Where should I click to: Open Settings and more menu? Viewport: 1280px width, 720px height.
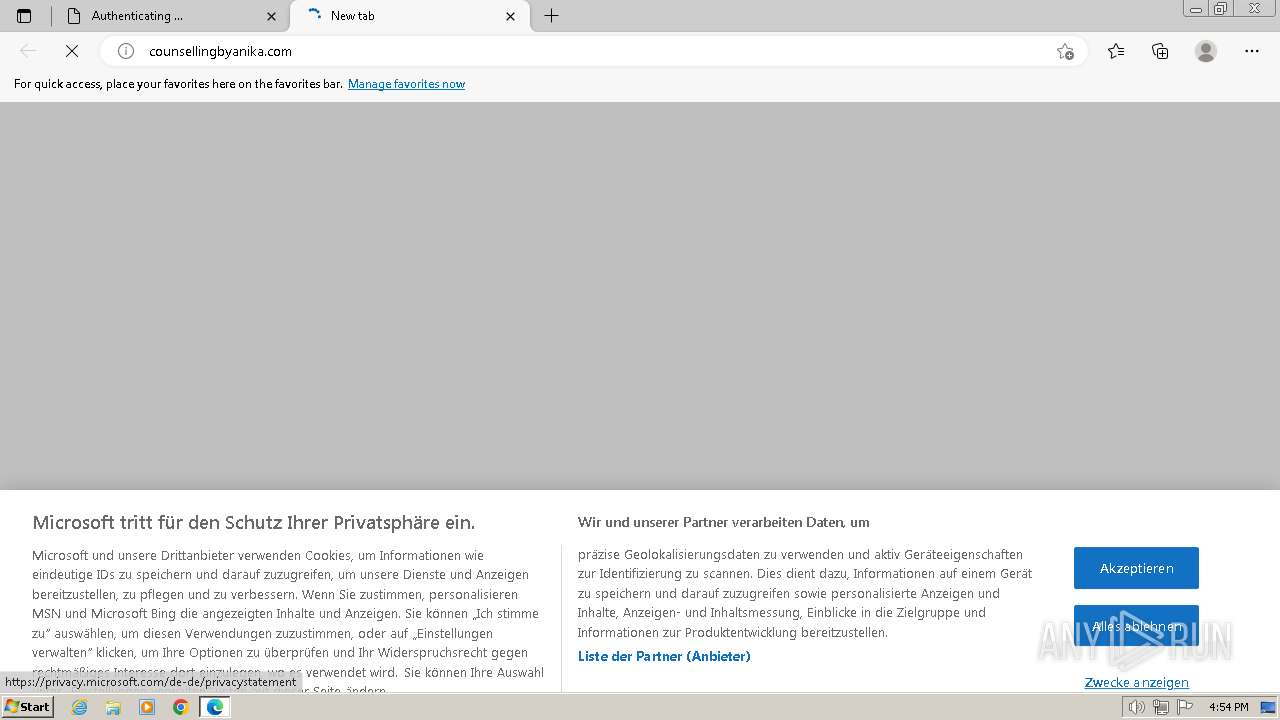click(1252, 51)
